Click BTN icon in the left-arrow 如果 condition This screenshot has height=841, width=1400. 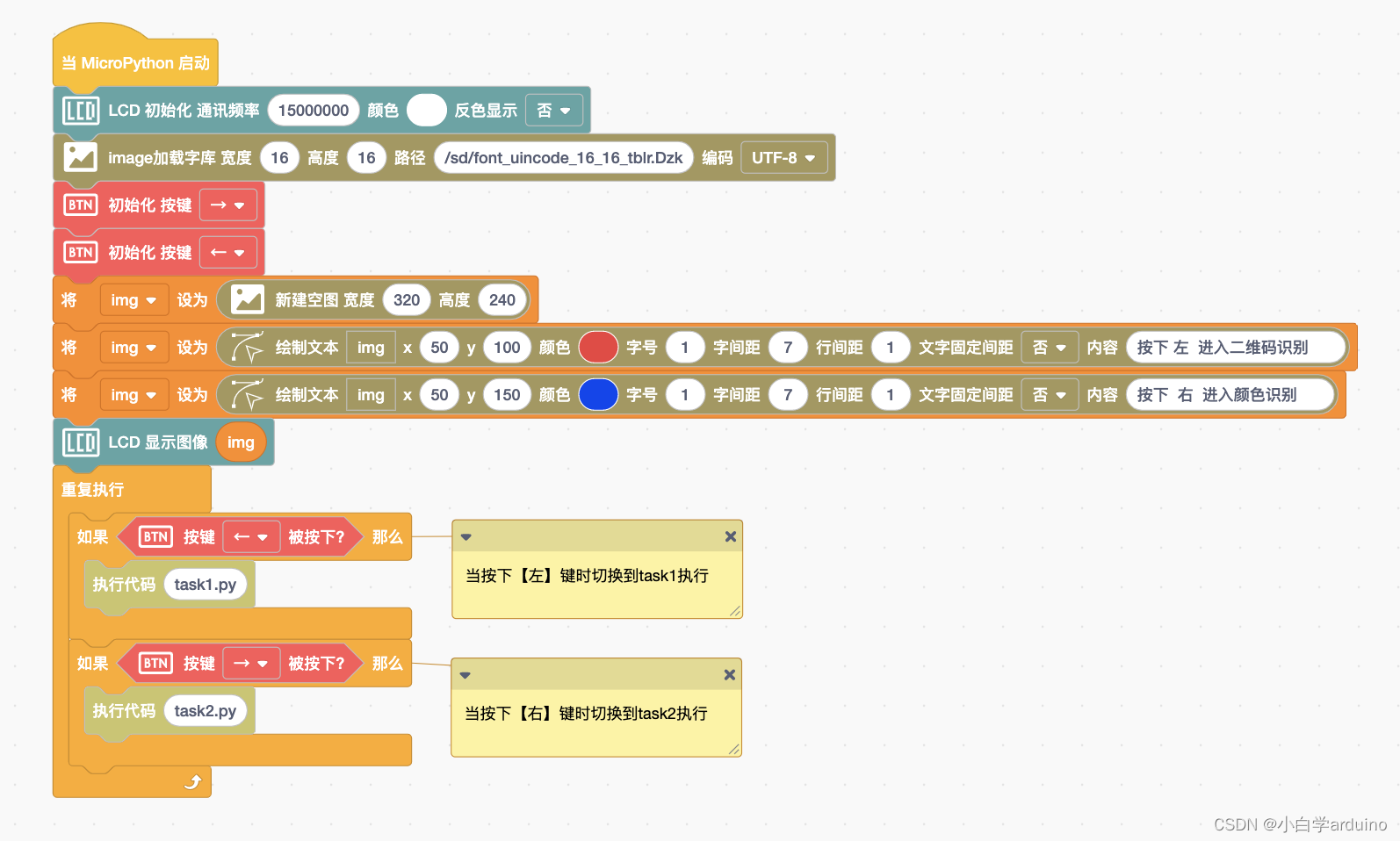pos(155,537)
